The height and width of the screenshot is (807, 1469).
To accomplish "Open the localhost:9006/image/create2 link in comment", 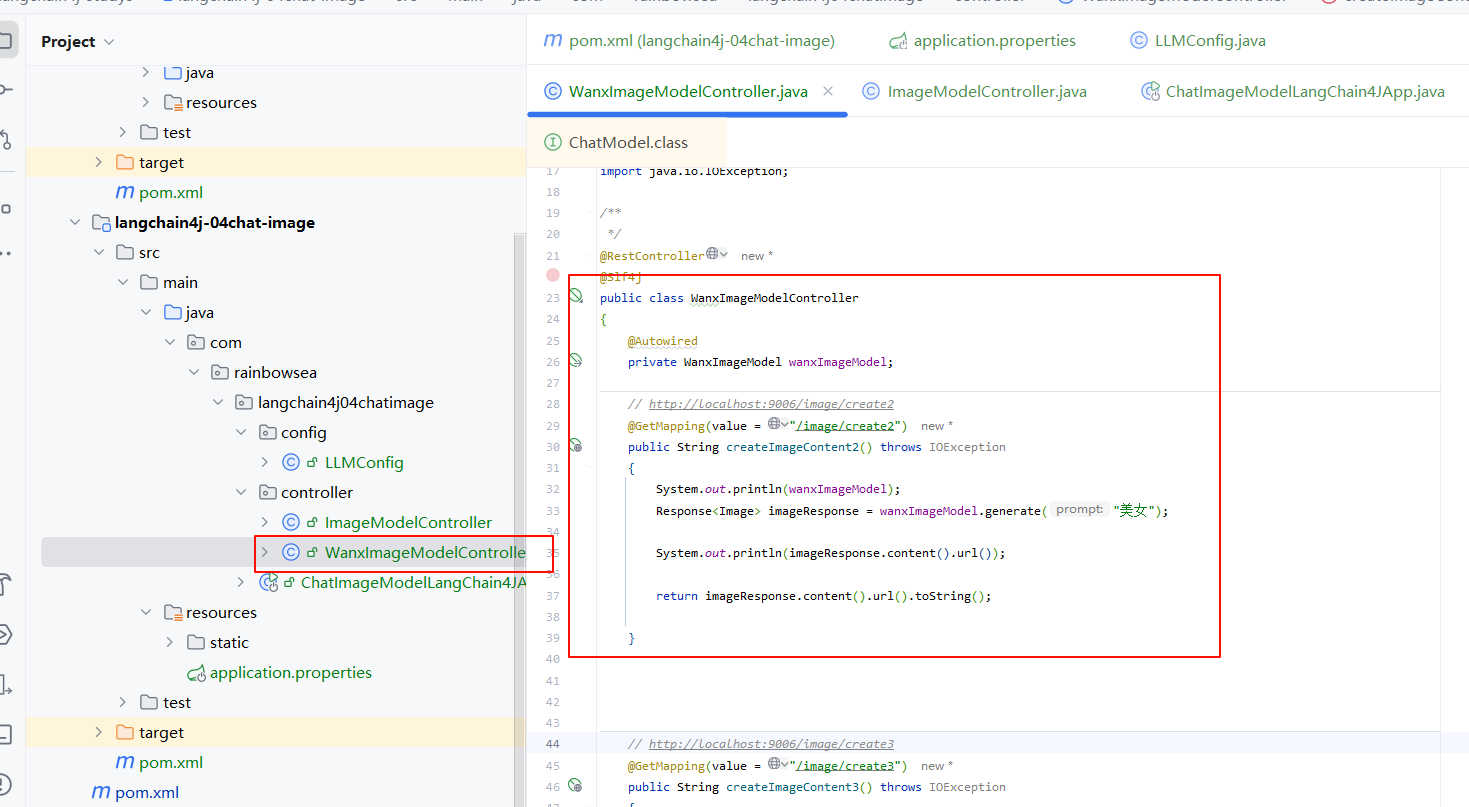I will tap(771, 404).
